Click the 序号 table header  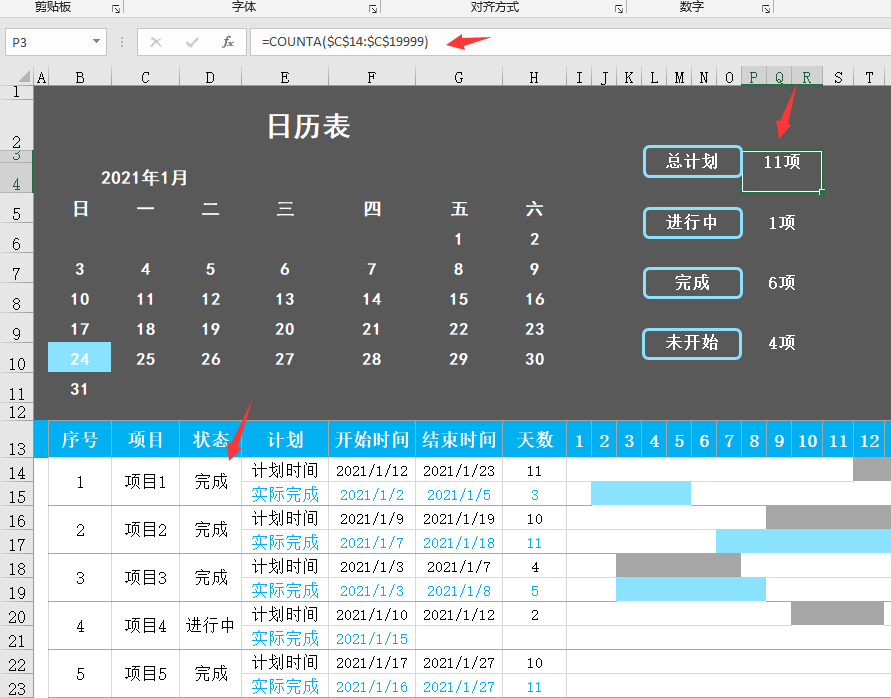[80, 439]
